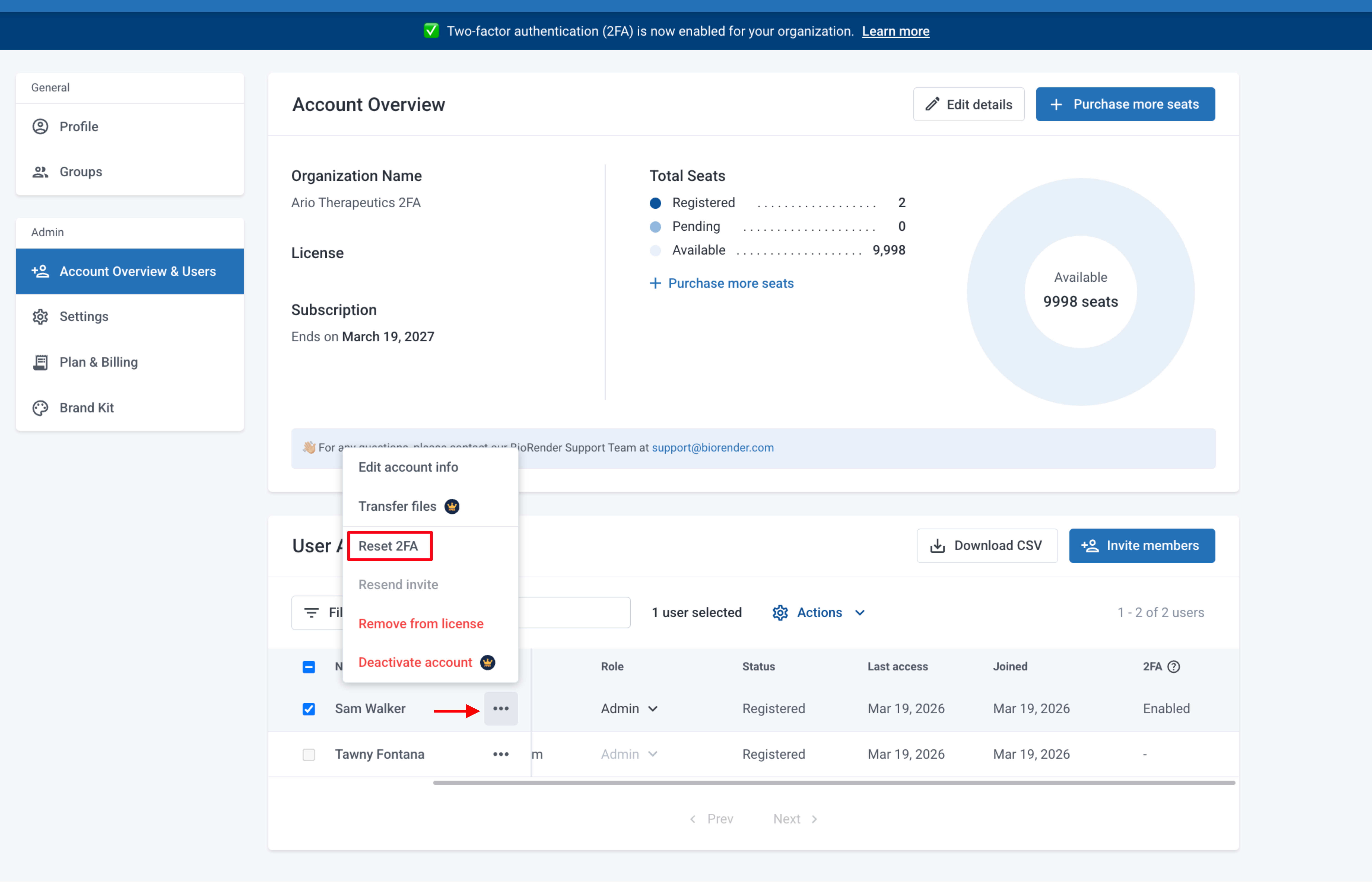This screenshot has height=883, width=1372.
Task: Open Brand Kit palette icon
Action: 40,408
